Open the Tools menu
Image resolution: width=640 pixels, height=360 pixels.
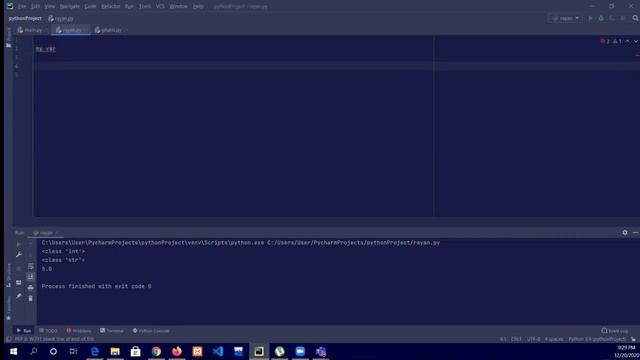[144, 7]
